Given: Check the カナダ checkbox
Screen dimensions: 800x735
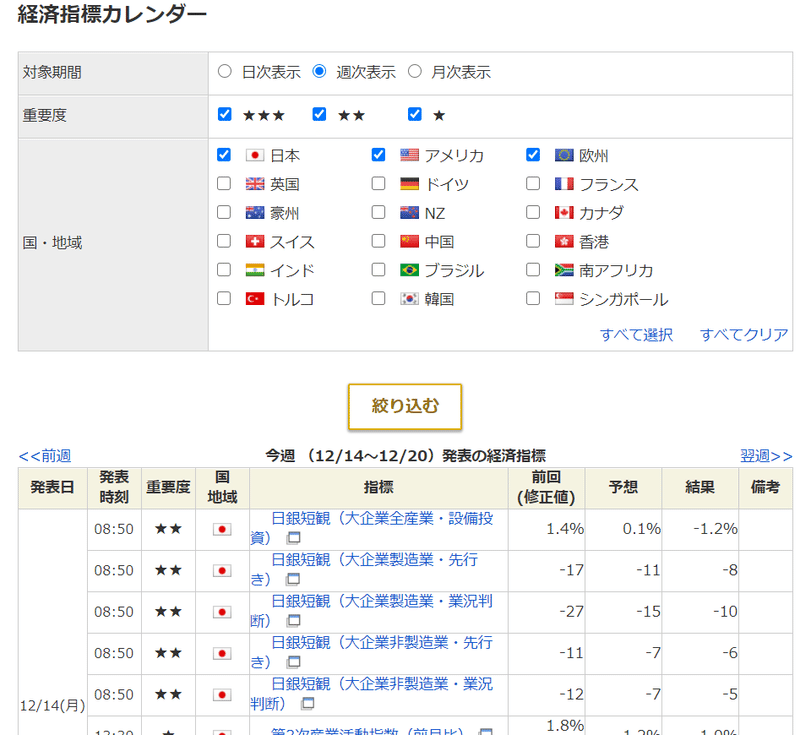Looking at the screenshot, I should tap(533, 212).
